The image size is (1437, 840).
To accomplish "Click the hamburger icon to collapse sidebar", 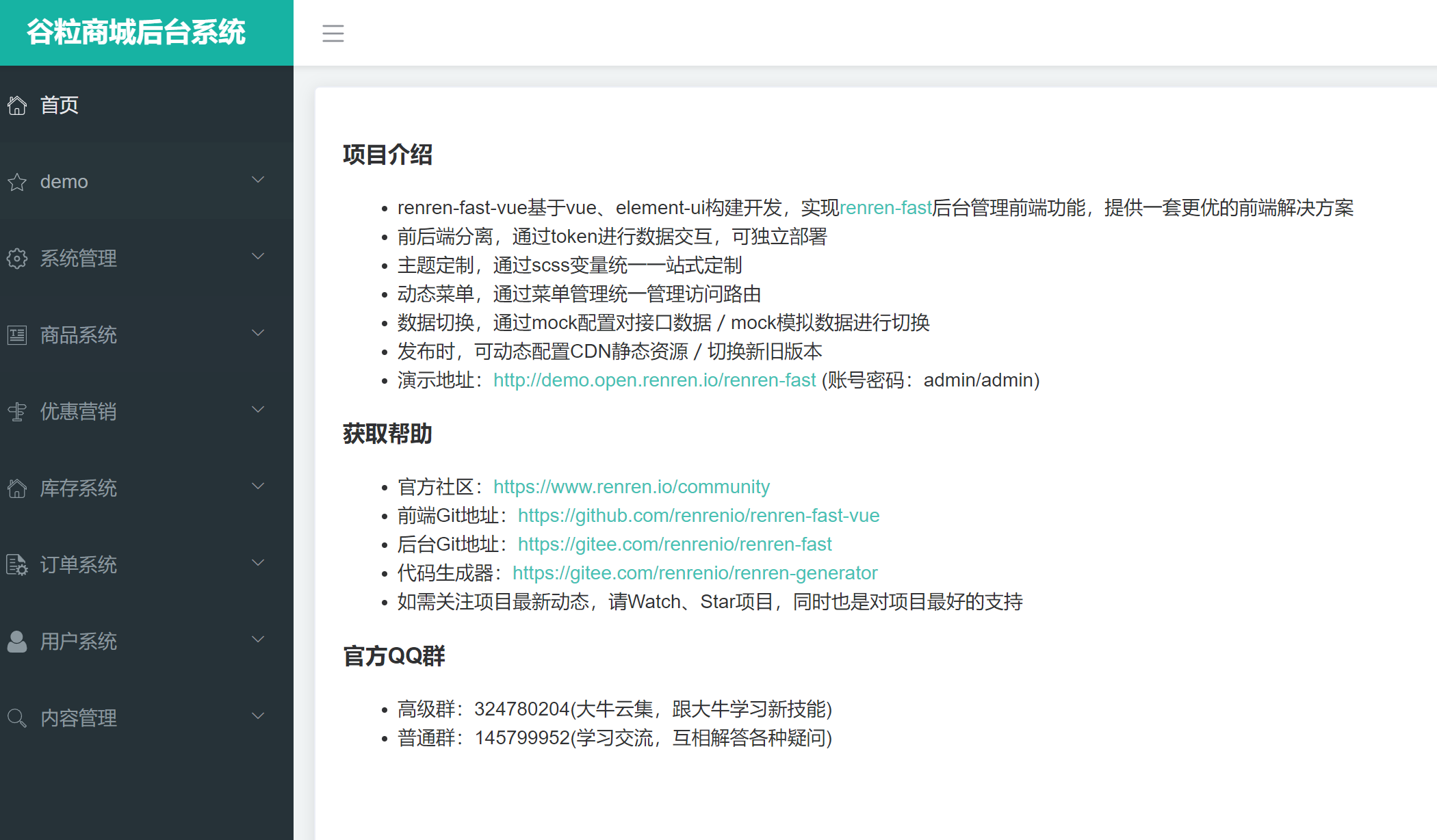I will click(x=333, y=33).
